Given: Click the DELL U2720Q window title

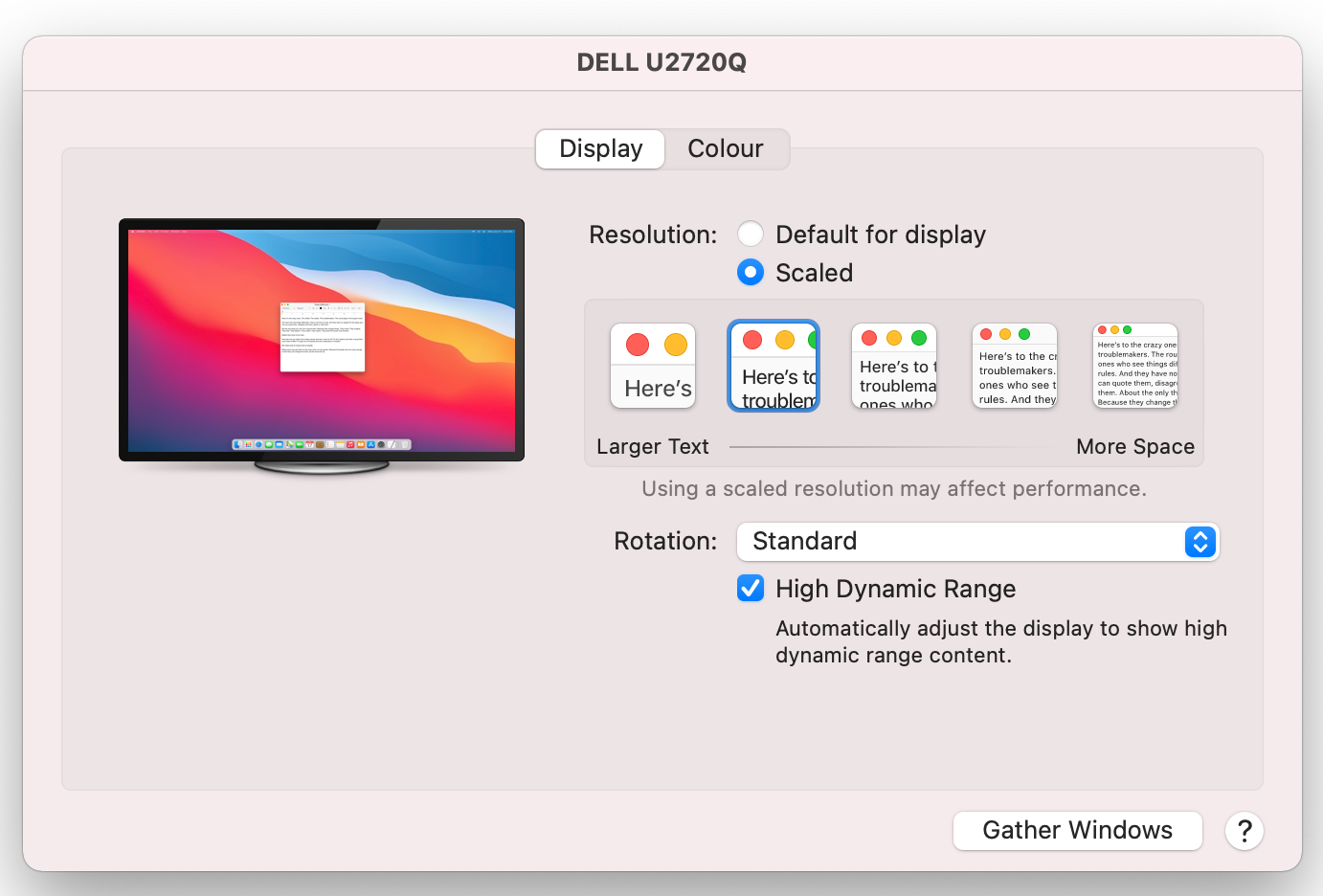Looking at the screenshot, I should [x=661, y=62].
